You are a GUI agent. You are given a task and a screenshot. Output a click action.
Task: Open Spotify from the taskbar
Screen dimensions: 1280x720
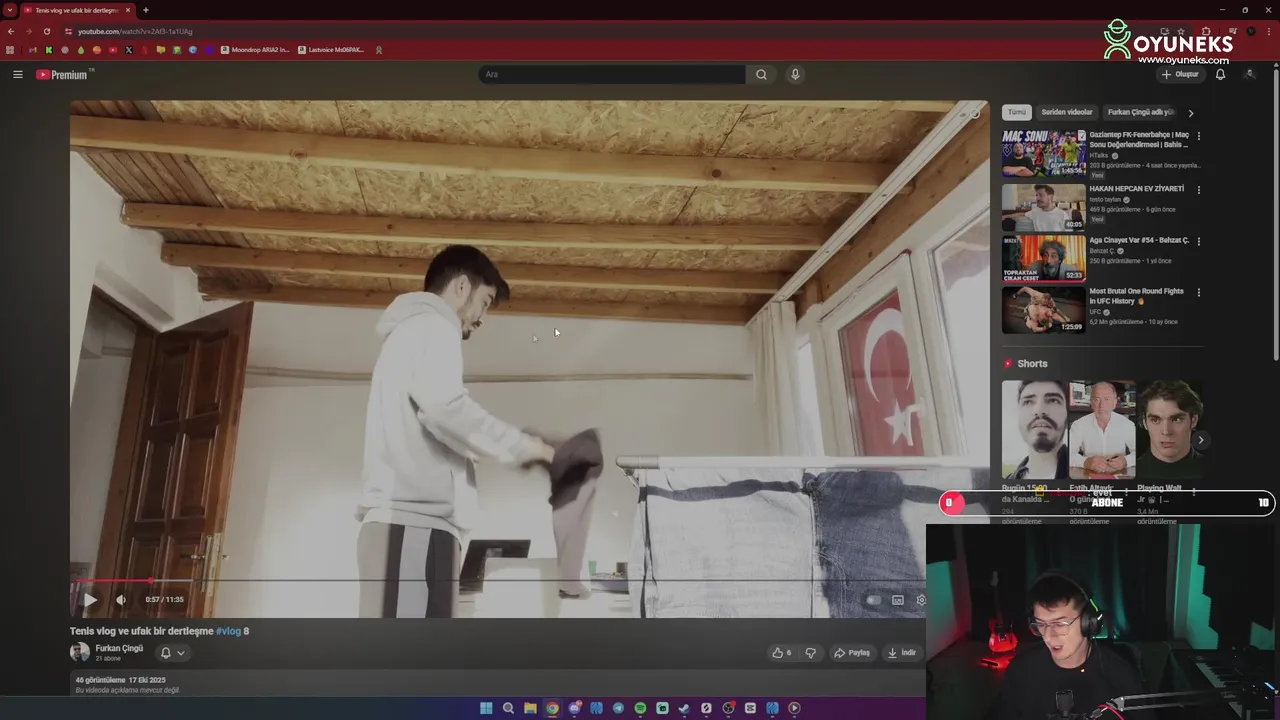pyautogui.click(x=640, y=708)
